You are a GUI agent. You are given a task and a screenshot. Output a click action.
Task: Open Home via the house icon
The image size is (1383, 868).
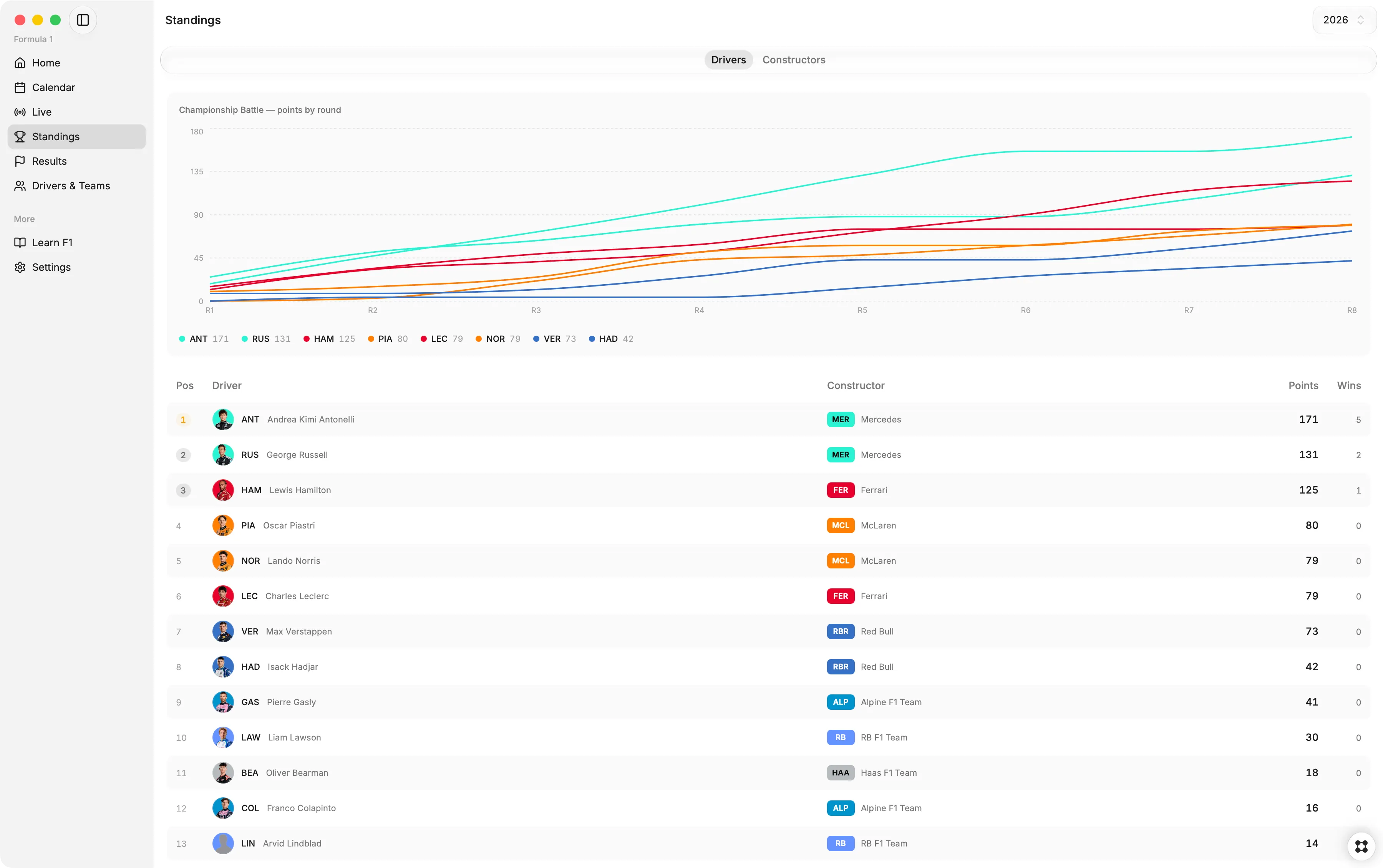pyautogui.click(x=20, y=63)
